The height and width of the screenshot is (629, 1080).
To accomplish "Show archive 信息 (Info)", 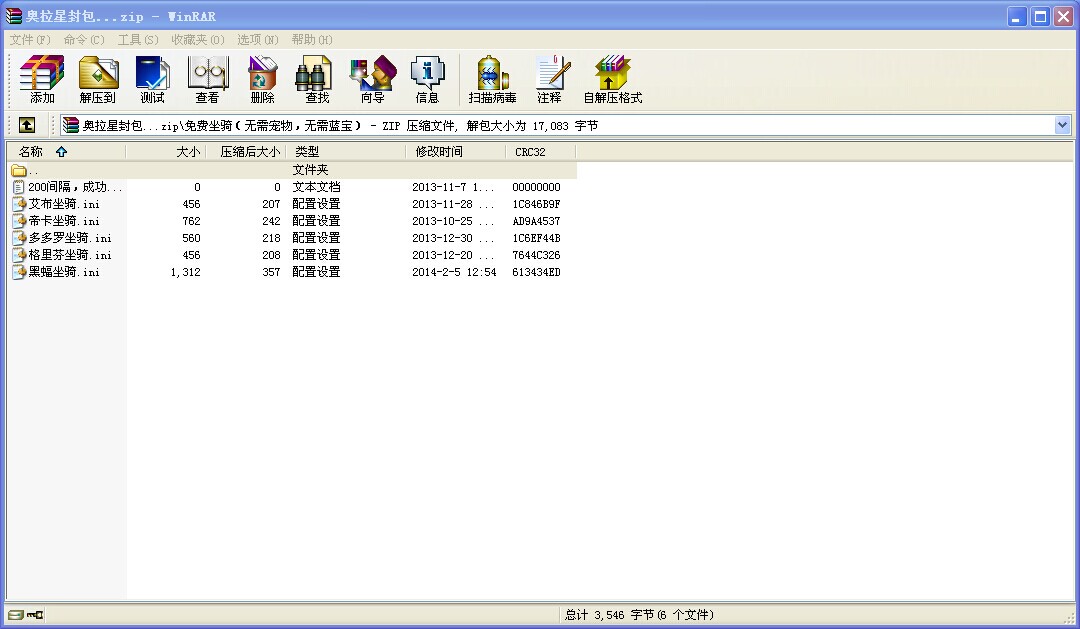I will coord(427,80).
